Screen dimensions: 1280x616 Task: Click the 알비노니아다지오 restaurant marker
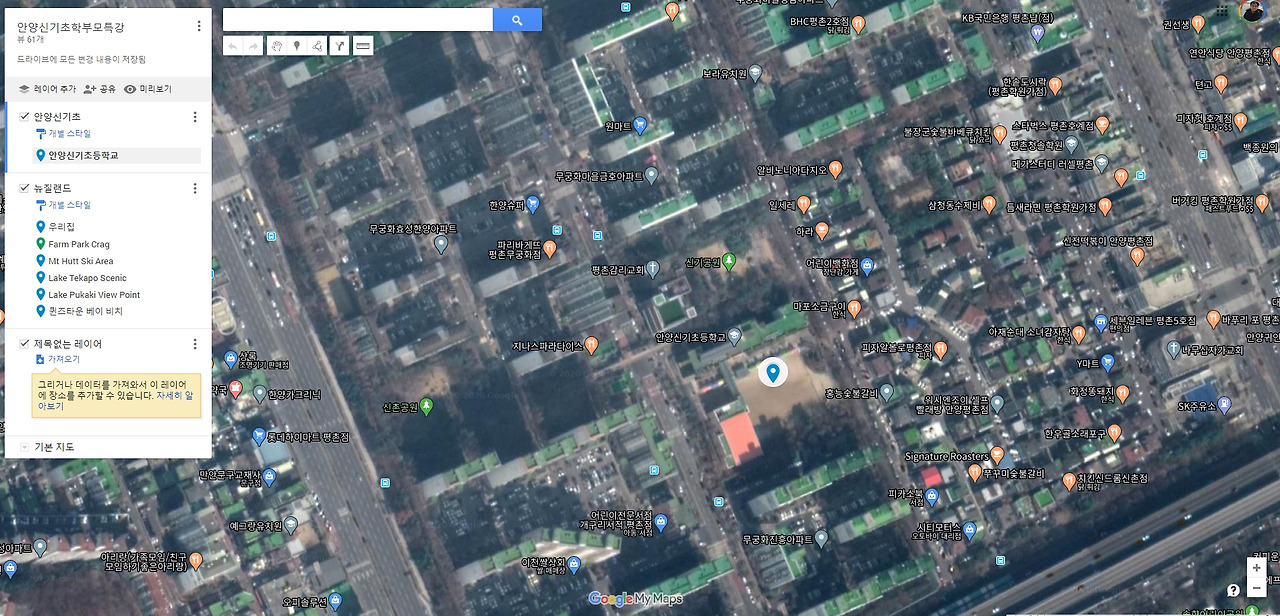click(x=836, y=168)
